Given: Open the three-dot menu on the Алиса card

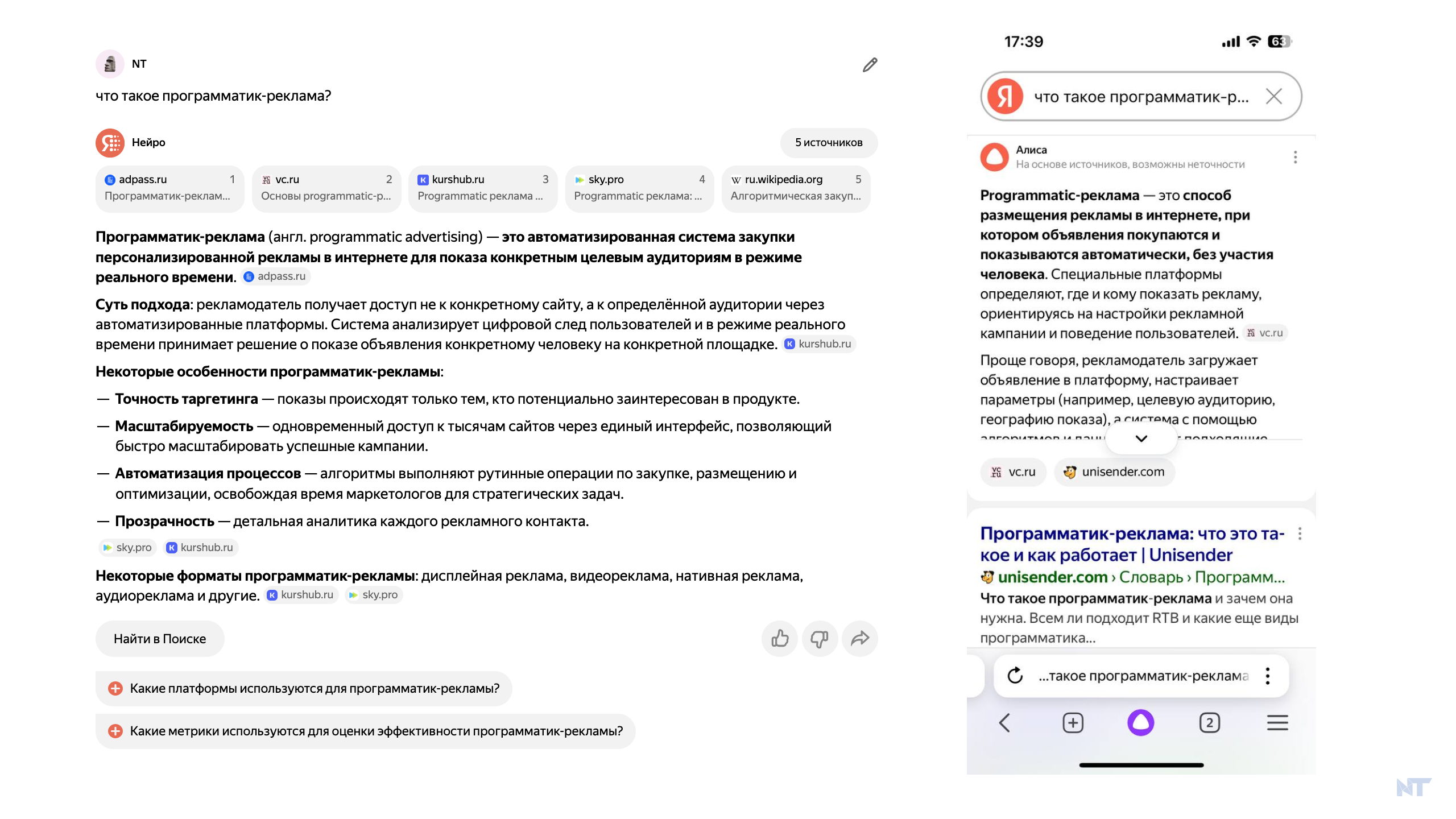Looking at the screenshot, I should coord(1295,157).
